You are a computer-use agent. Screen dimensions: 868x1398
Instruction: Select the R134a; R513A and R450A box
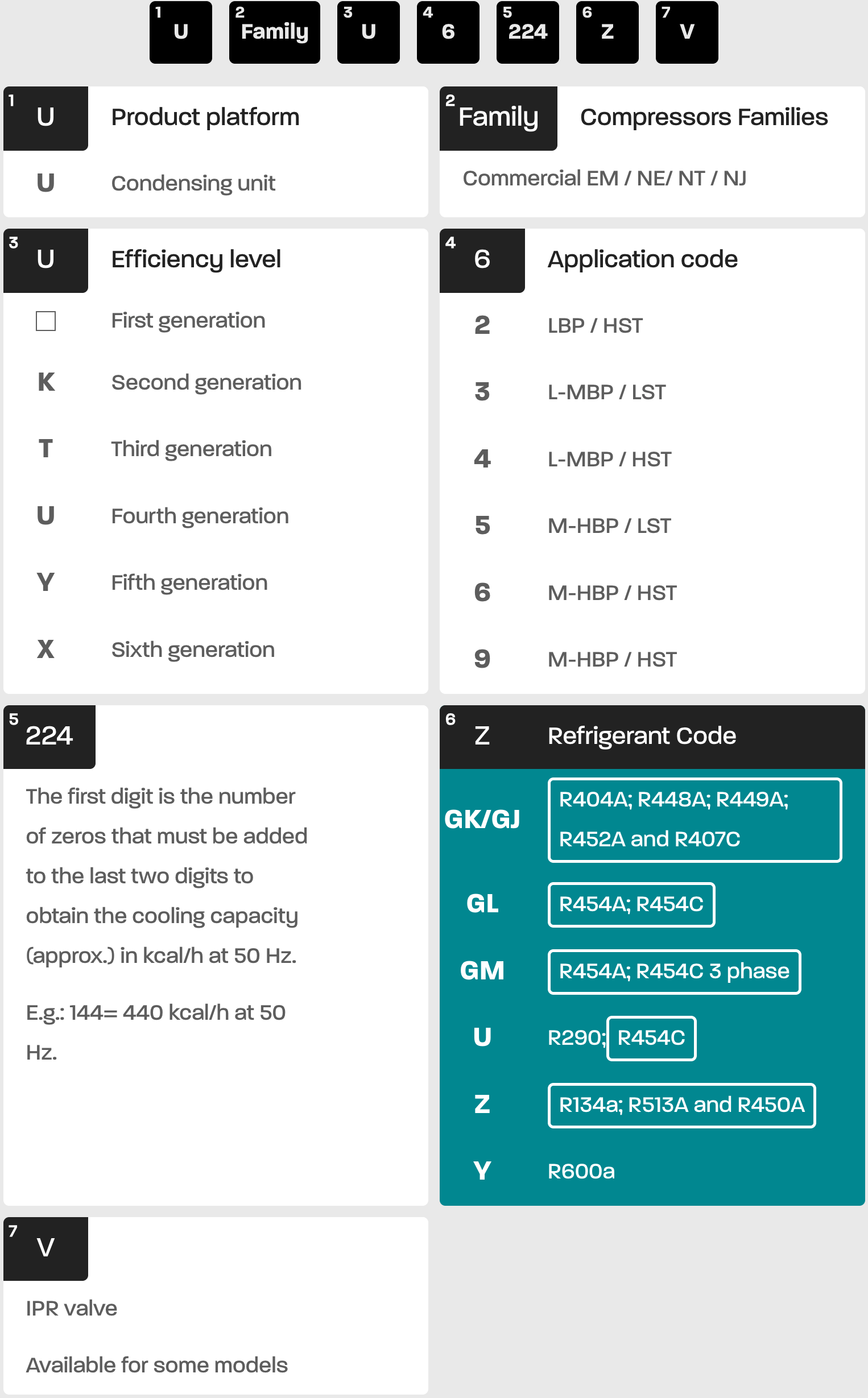coord(681,1105)
